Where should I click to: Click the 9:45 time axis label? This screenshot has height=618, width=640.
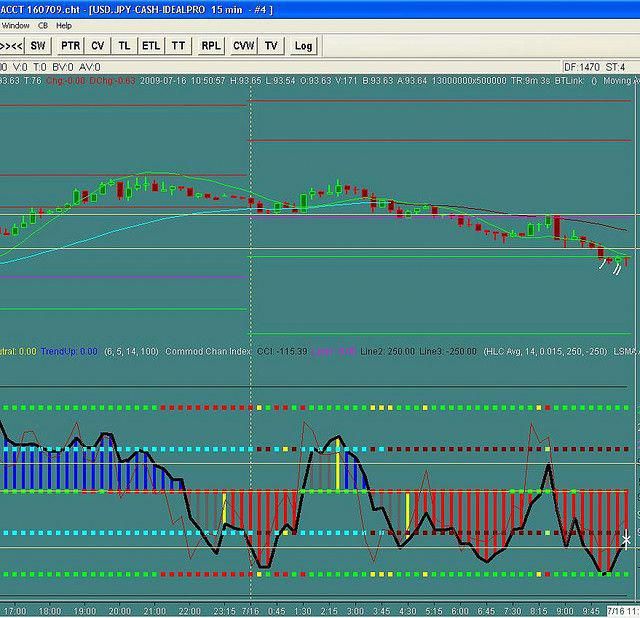coord(591,611)
